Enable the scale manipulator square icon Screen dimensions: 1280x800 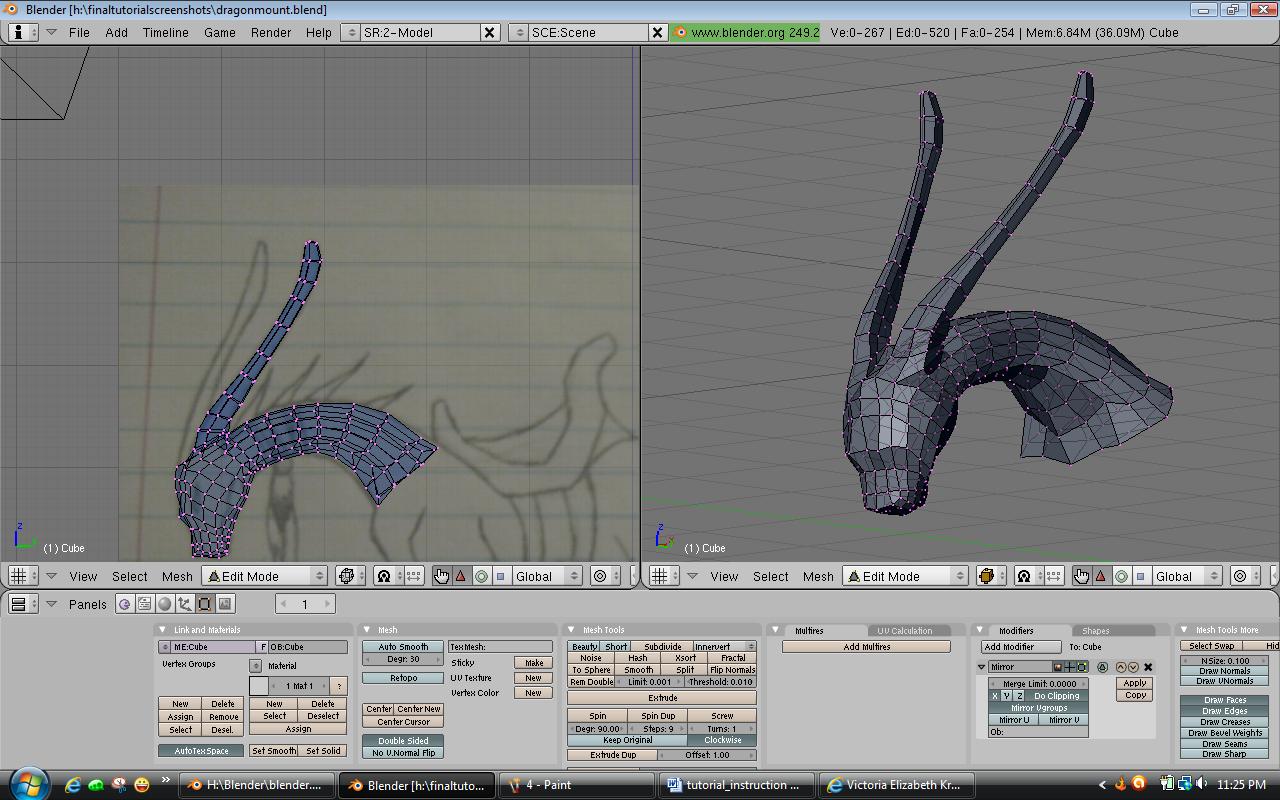500,576
